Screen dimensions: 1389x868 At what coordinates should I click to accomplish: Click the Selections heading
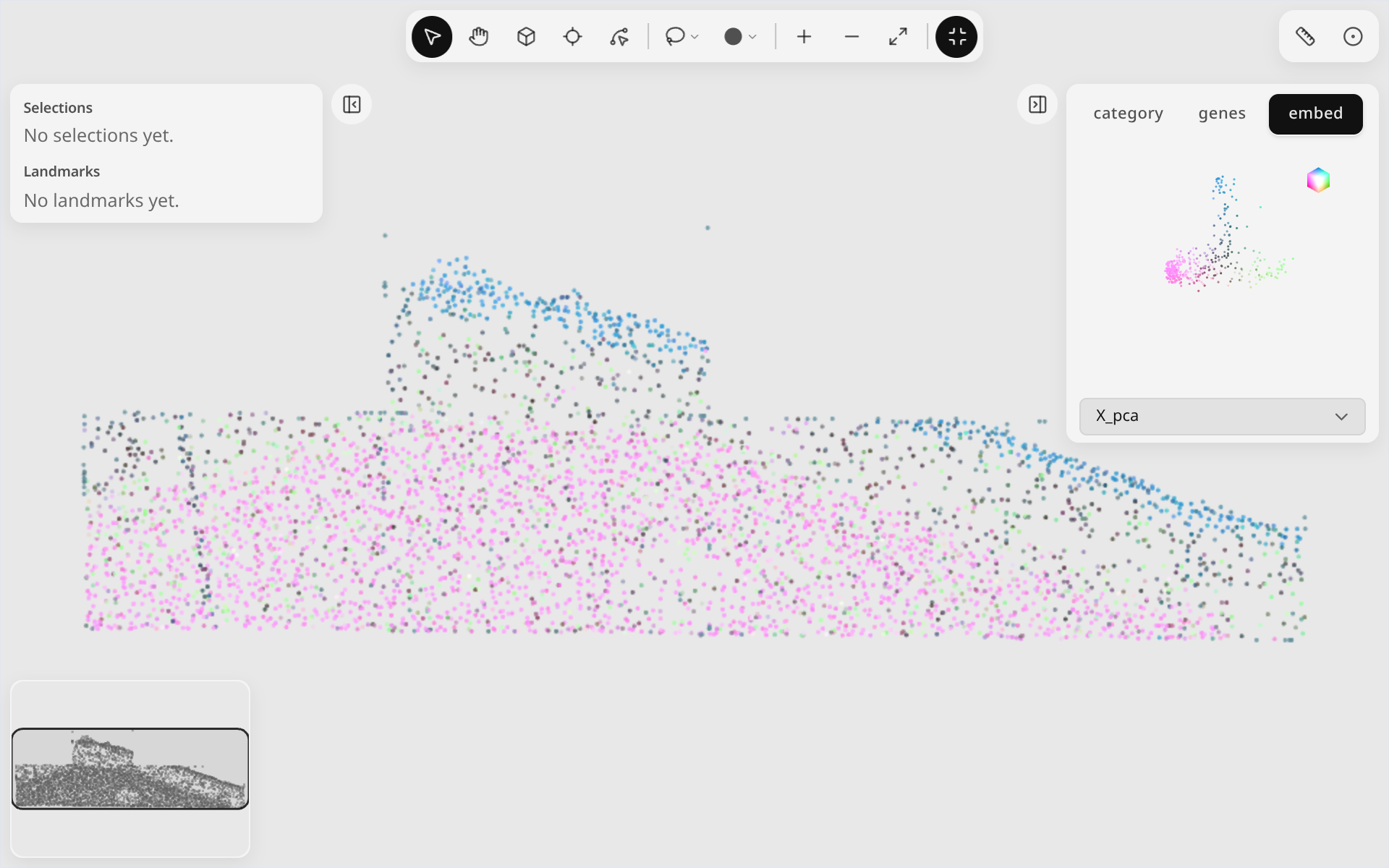58,108
